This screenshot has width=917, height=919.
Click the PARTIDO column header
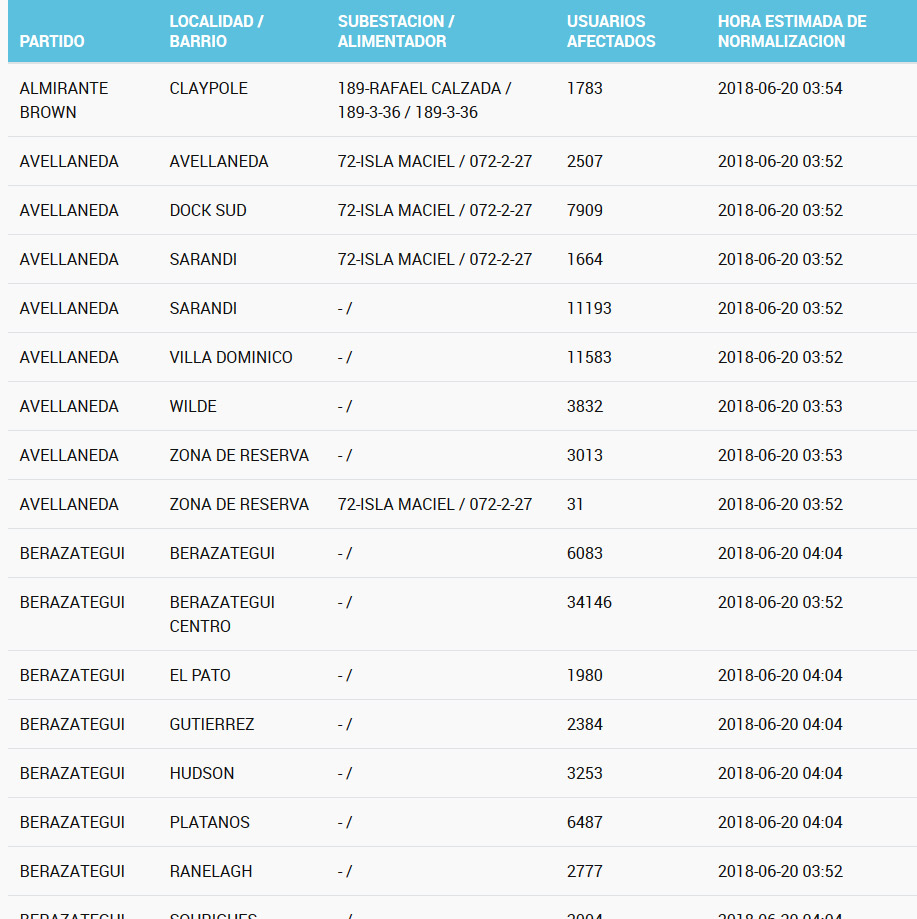click(x=52, y=41)
